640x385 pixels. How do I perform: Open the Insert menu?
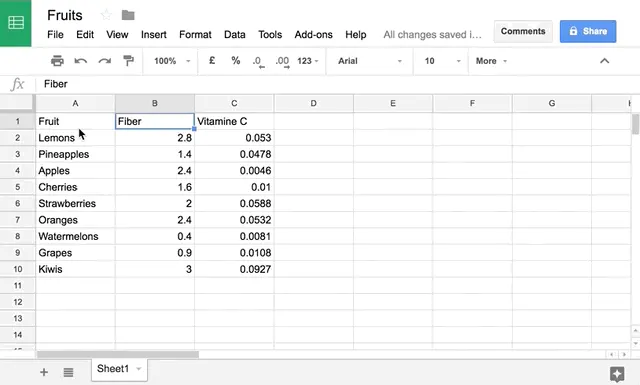pos(153,35)
